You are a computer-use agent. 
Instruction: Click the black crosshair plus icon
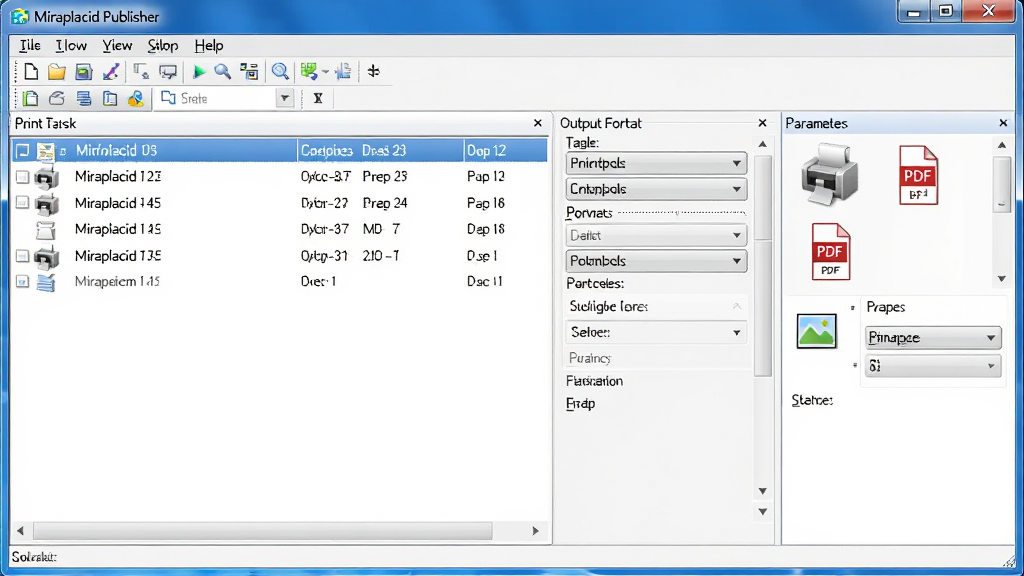[374, 71]
